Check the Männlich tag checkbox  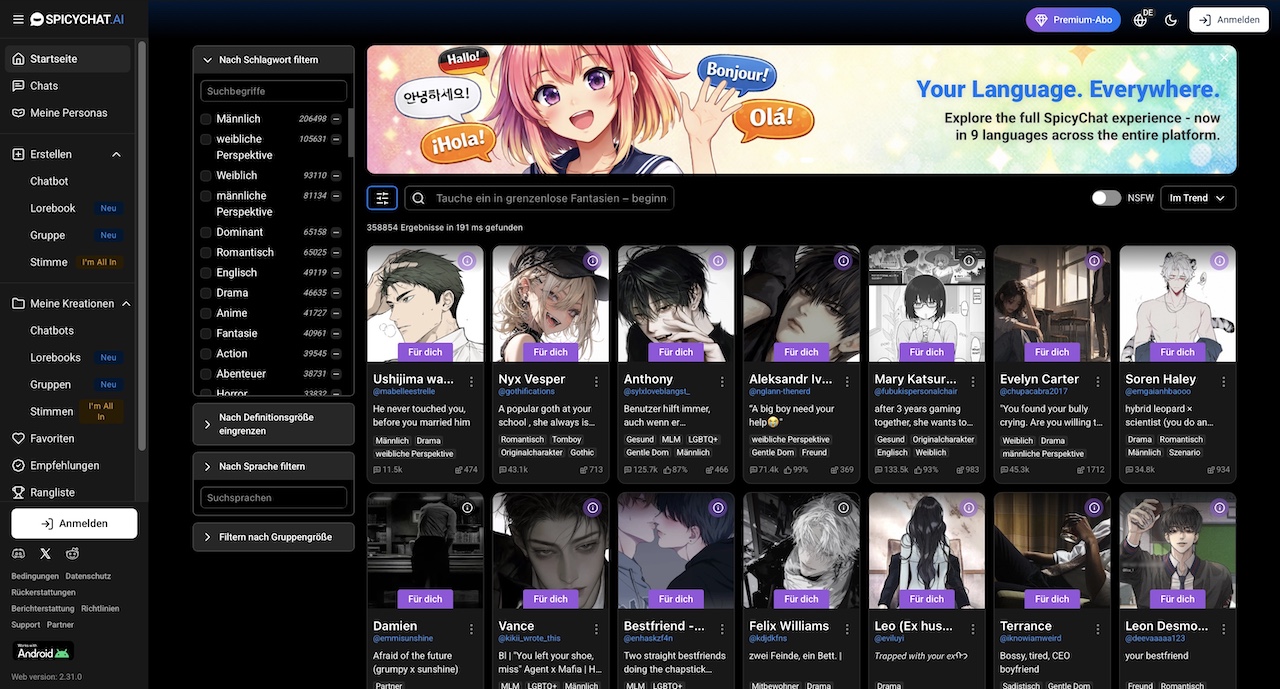pos(206,119)
